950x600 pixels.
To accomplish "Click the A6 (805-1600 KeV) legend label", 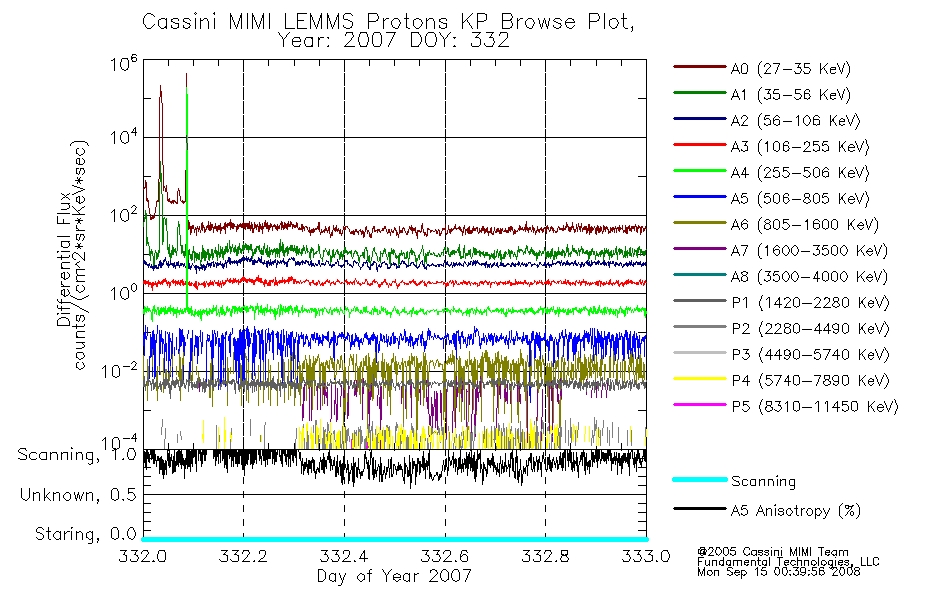I will tap(805, 225).
